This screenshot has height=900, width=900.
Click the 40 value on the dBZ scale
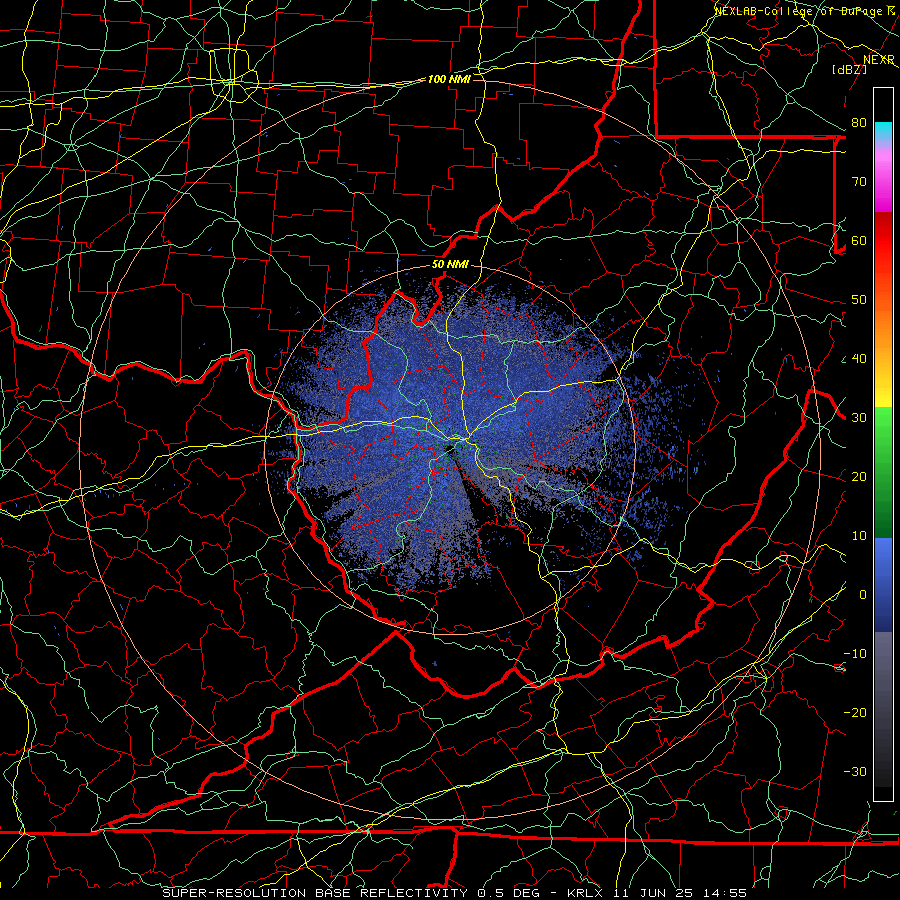click(x=859, y=359)
